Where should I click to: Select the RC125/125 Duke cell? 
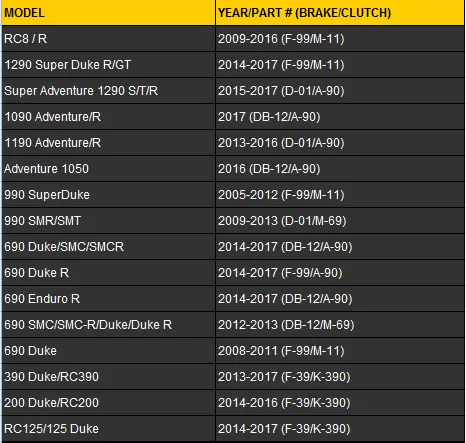click(109, 429)
